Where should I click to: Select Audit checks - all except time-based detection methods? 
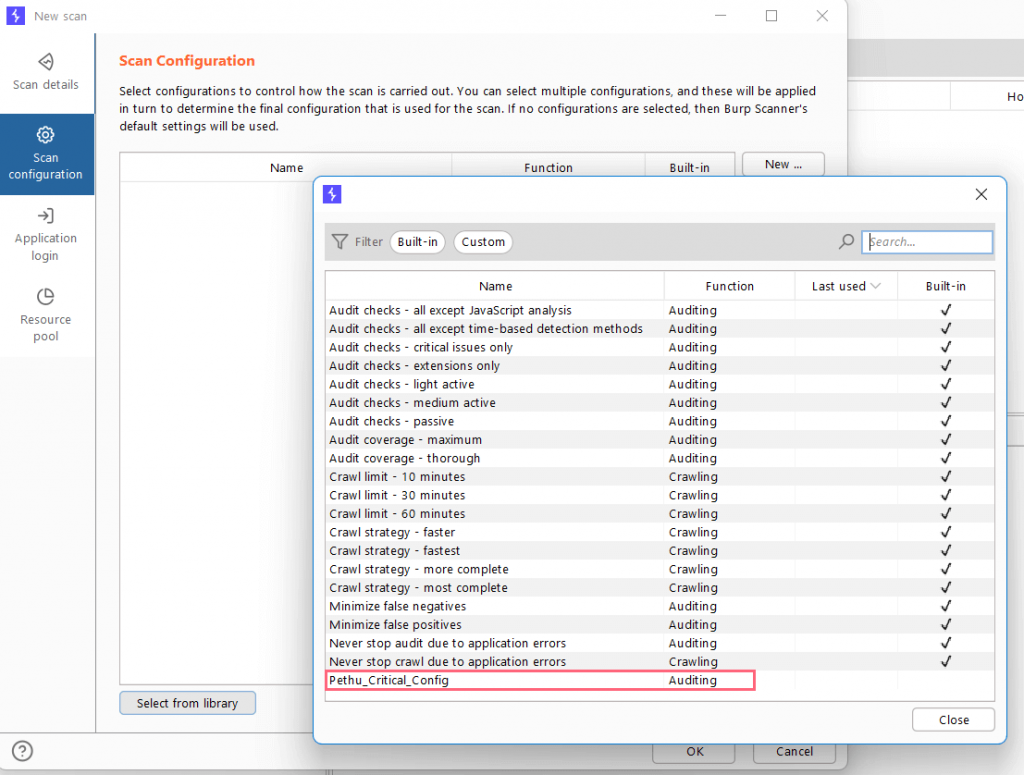[x=660, y=328]
